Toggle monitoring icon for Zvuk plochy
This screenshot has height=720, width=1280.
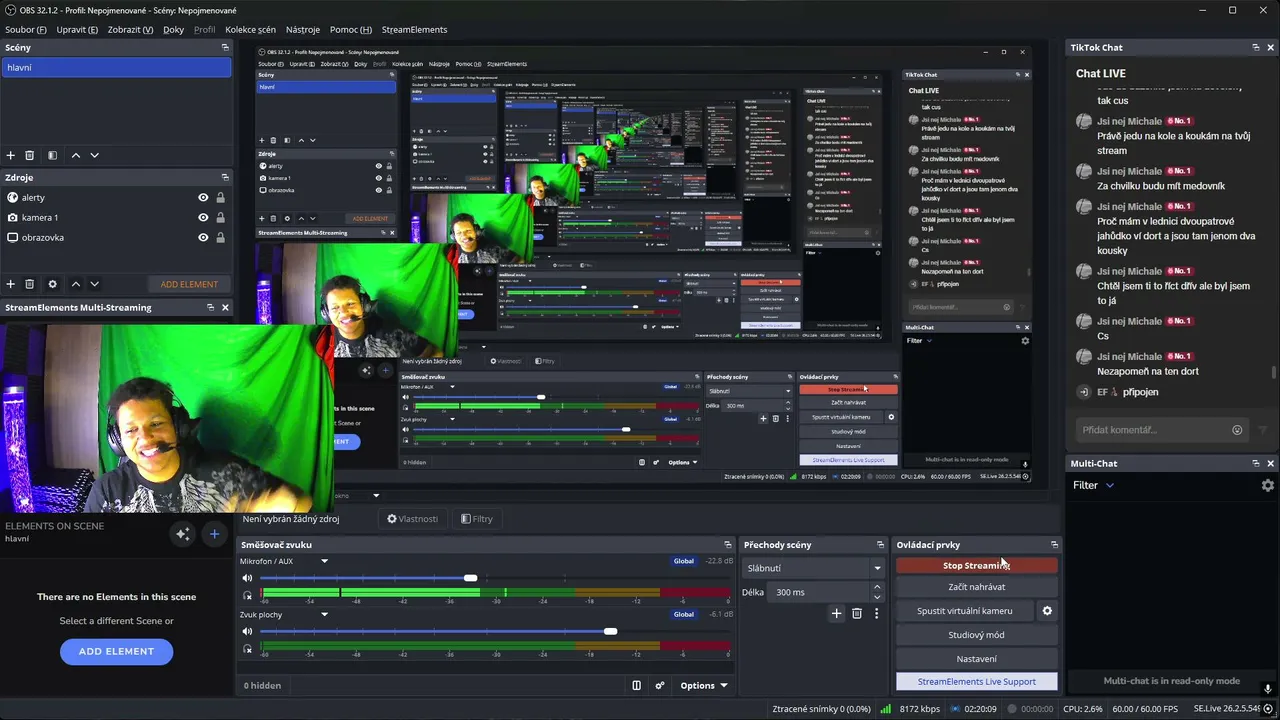coord(248,649)
